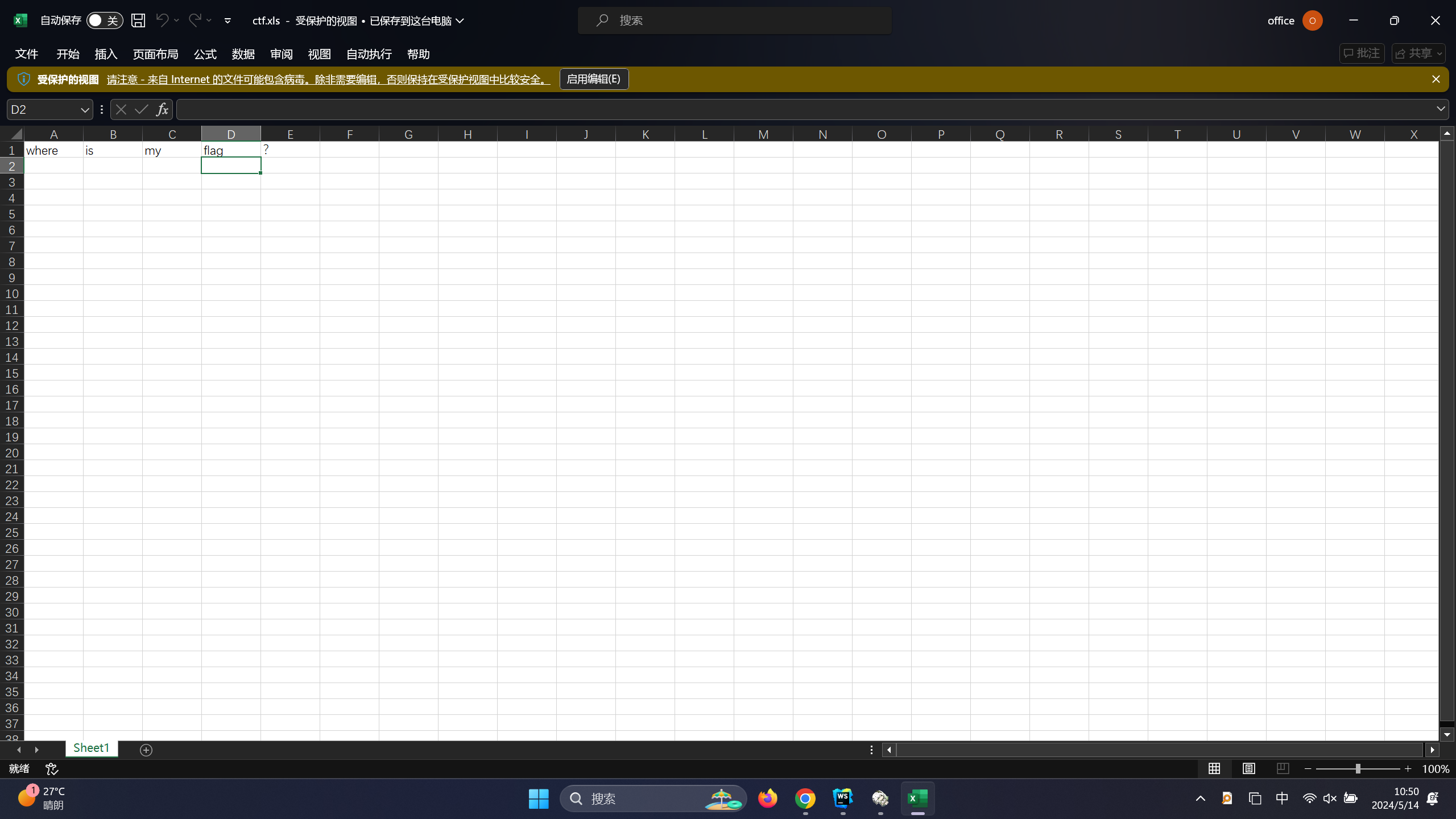This screenshot has width=1456, height=819.
Task: Add a new sheet with plus icon
Action: (x=146, y=750)
